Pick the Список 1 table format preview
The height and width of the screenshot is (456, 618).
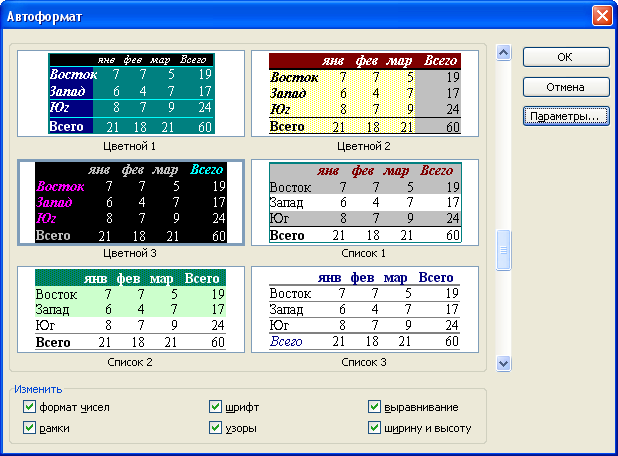point(365,203)
